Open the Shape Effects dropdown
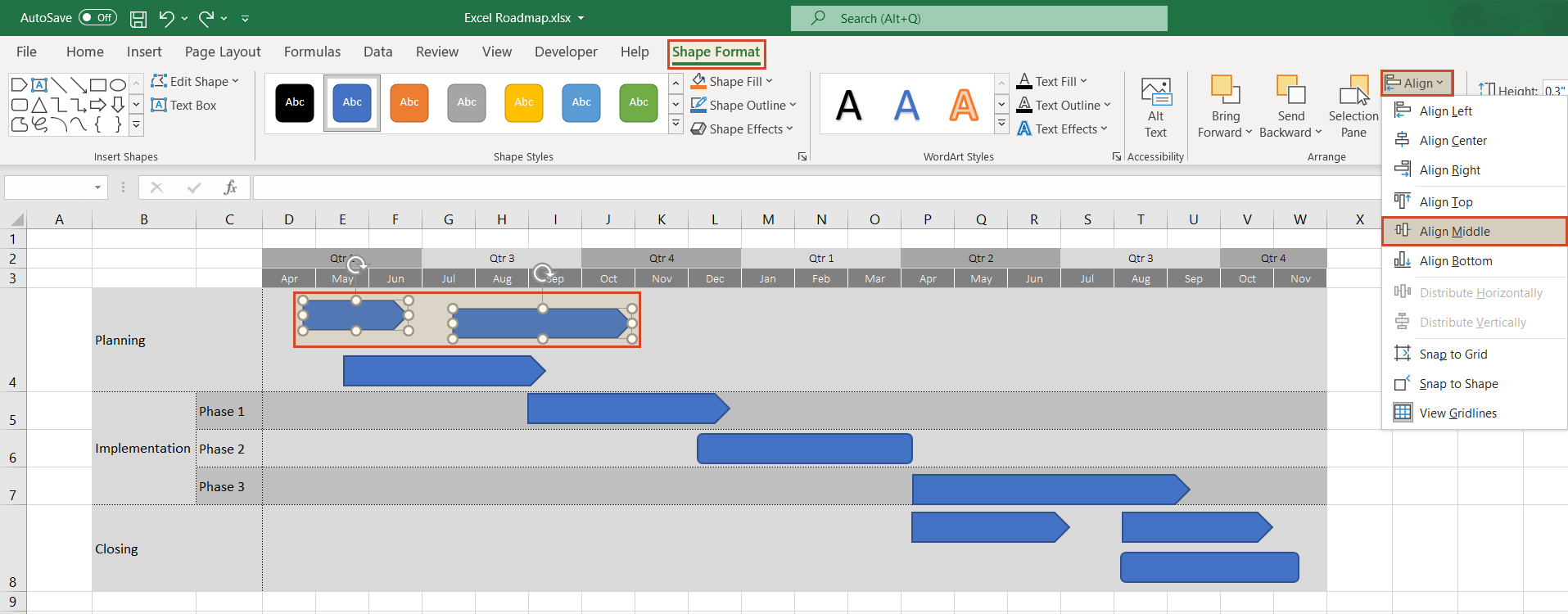Image resolution: width=1568 pixels, height=614 pixels. [x=742, y=129]
